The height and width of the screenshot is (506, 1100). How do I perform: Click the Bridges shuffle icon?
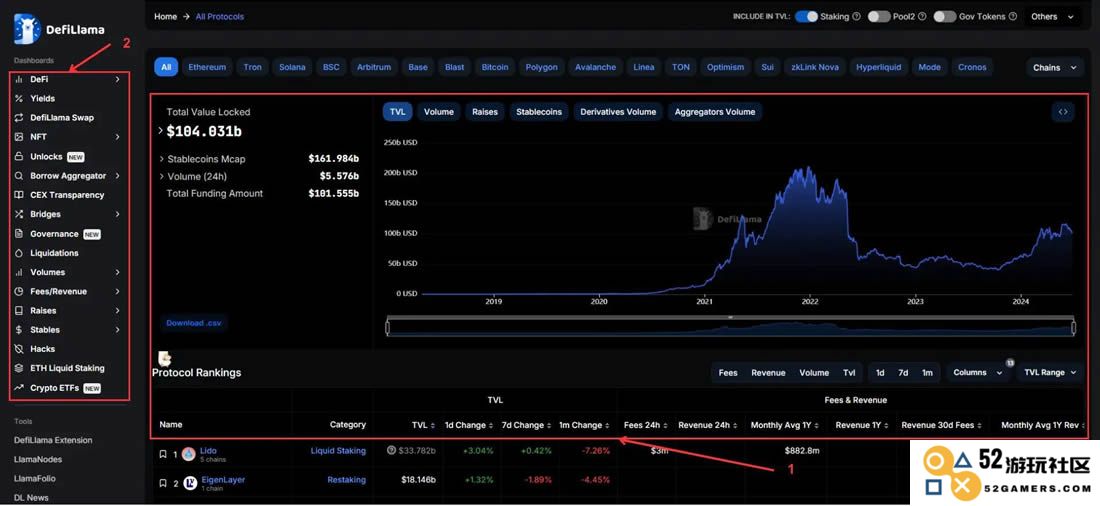pyautogui.click(x=19, y=214)
